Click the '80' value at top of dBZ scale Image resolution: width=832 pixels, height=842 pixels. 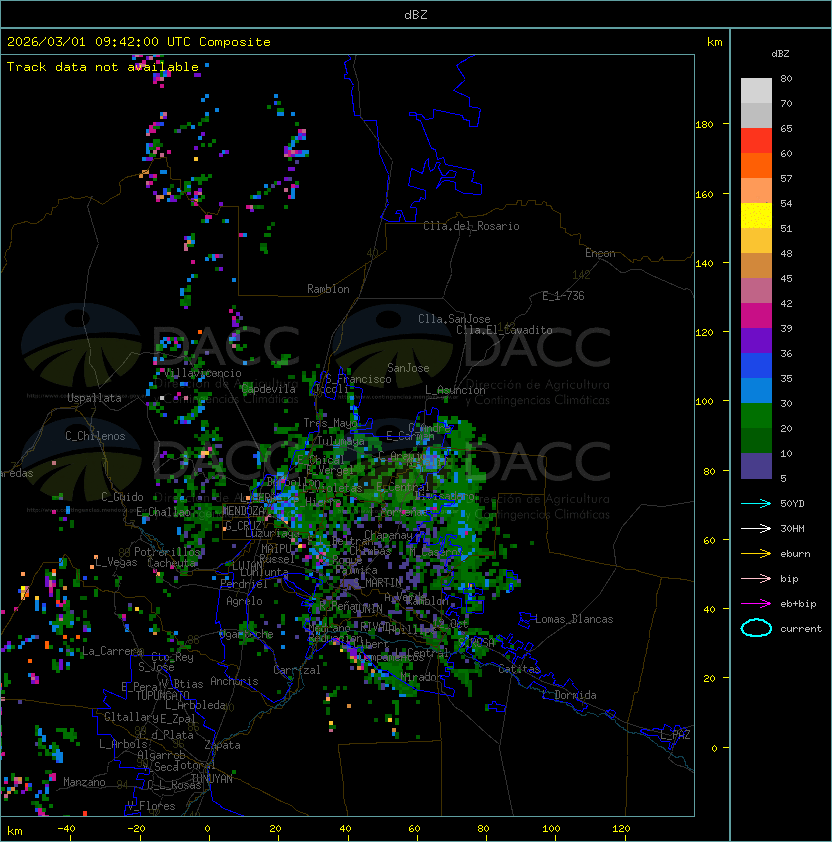click(x=786, y=78)
